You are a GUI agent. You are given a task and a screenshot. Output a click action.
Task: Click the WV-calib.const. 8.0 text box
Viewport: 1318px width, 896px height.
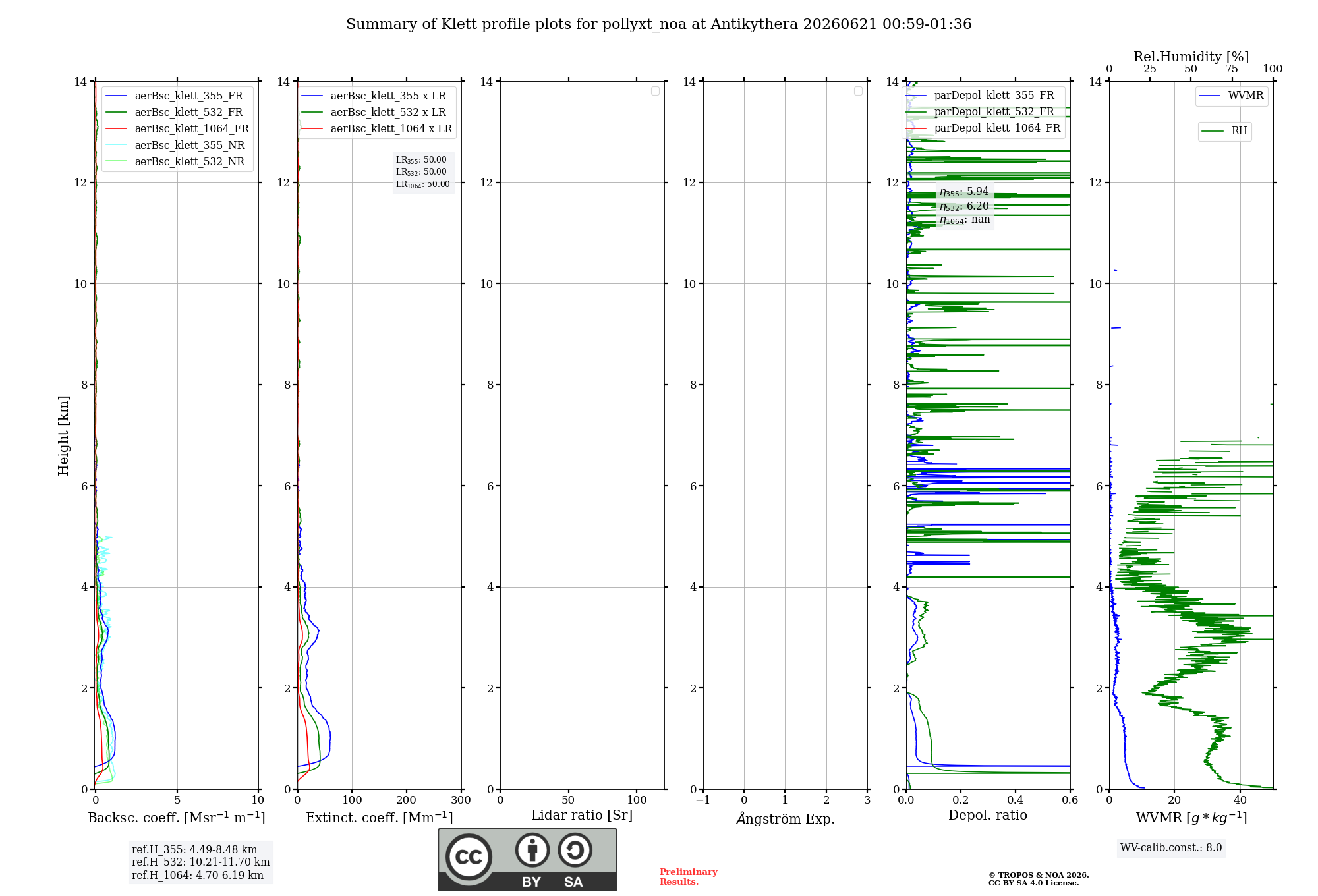pyautogui.click(x=1171, y=848)
